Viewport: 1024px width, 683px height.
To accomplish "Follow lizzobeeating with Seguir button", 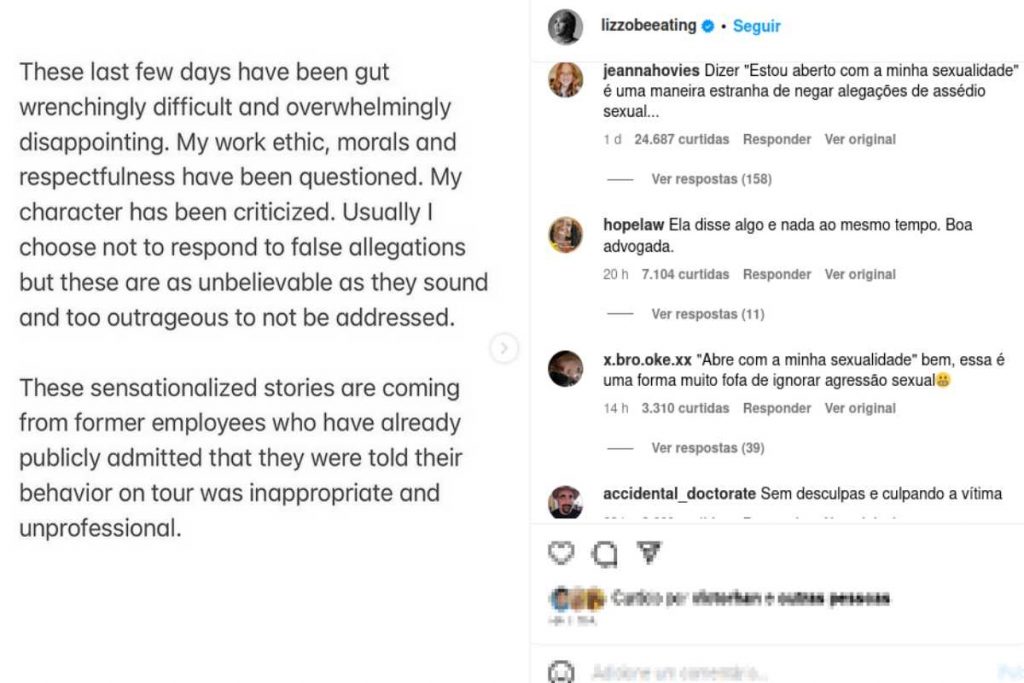I will tap(757, 26).
